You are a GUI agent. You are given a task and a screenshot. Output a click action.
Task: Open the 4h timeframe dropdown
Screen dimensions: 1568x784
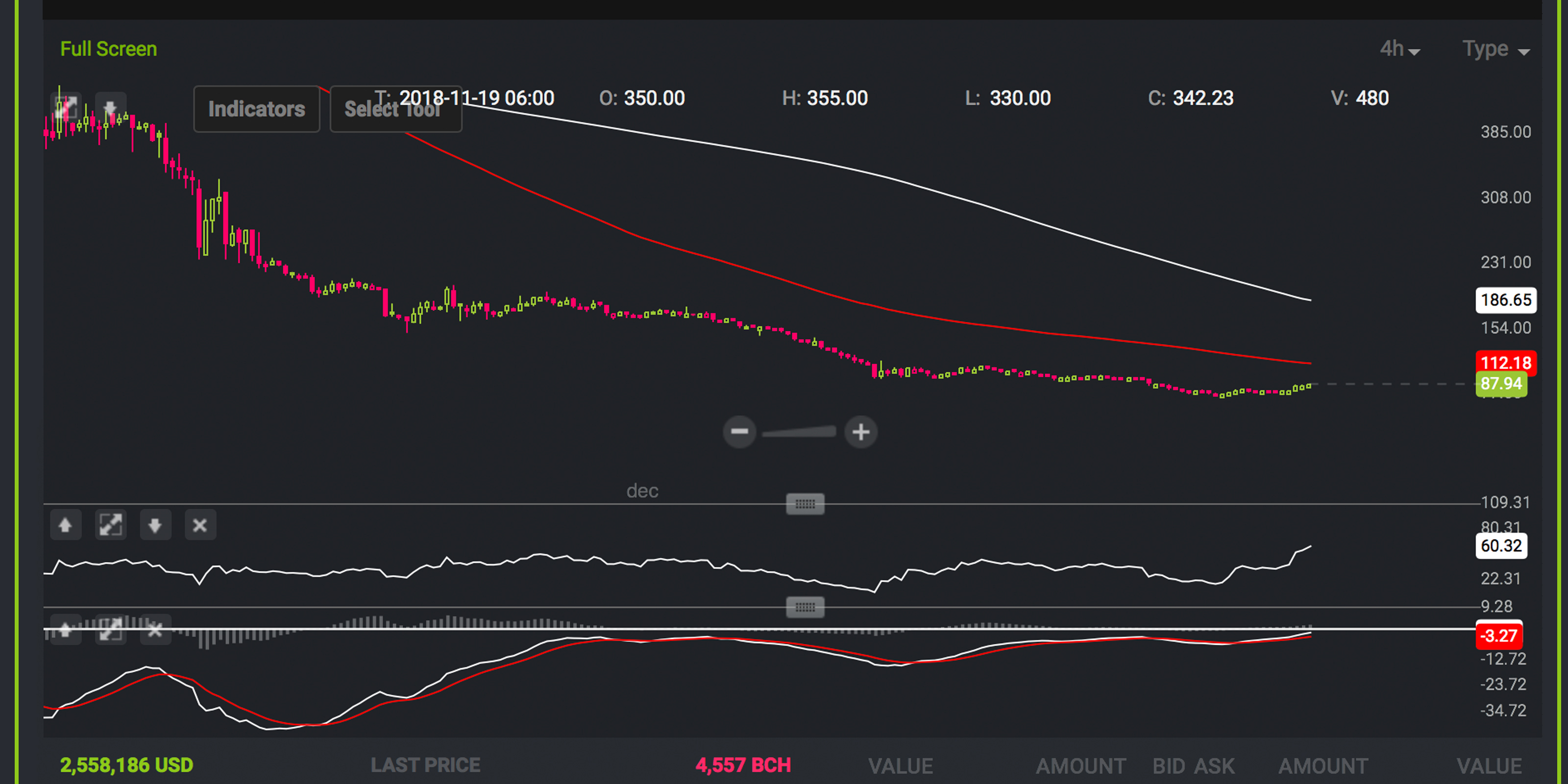tap(1399, 49)
